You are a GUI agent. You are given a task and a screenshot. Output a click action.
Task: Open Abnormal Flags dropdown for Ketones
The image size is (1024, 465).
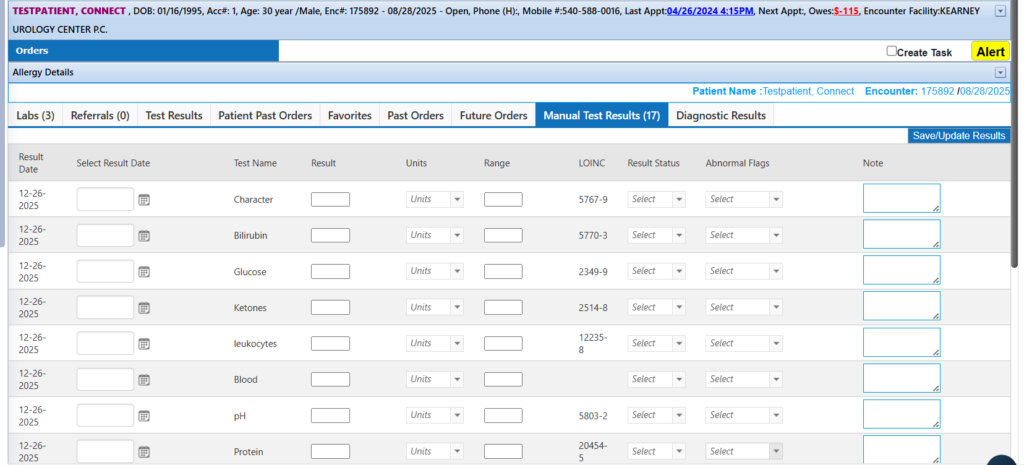pyautogui.click(x=743, y=307)
